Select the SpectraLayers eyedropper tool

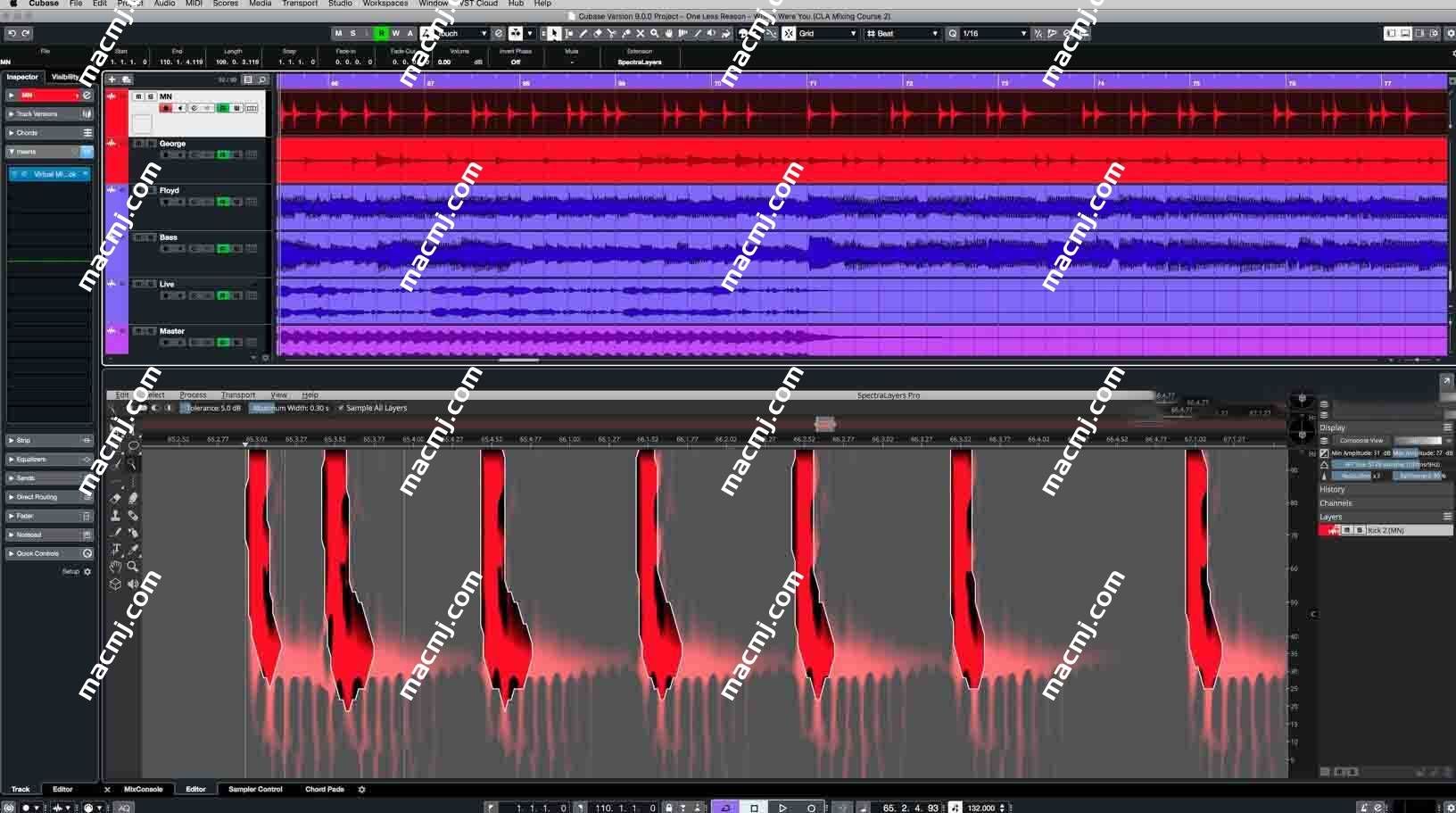[x=133, y=550]
